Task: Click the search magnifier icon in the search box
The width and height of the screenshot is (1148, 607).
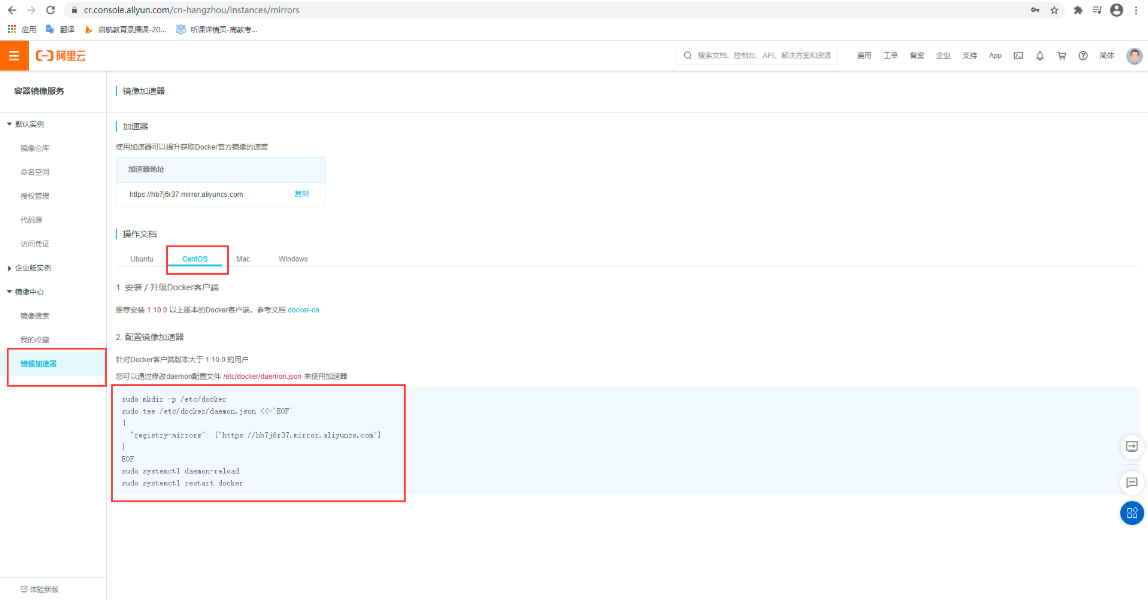Action: pos(687,56)
